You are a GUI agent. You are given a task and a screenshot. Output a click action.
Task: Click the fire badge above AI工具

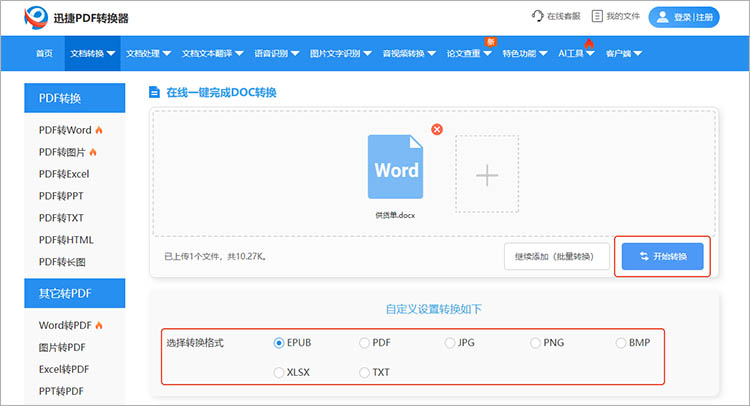[x=589, y=44]
